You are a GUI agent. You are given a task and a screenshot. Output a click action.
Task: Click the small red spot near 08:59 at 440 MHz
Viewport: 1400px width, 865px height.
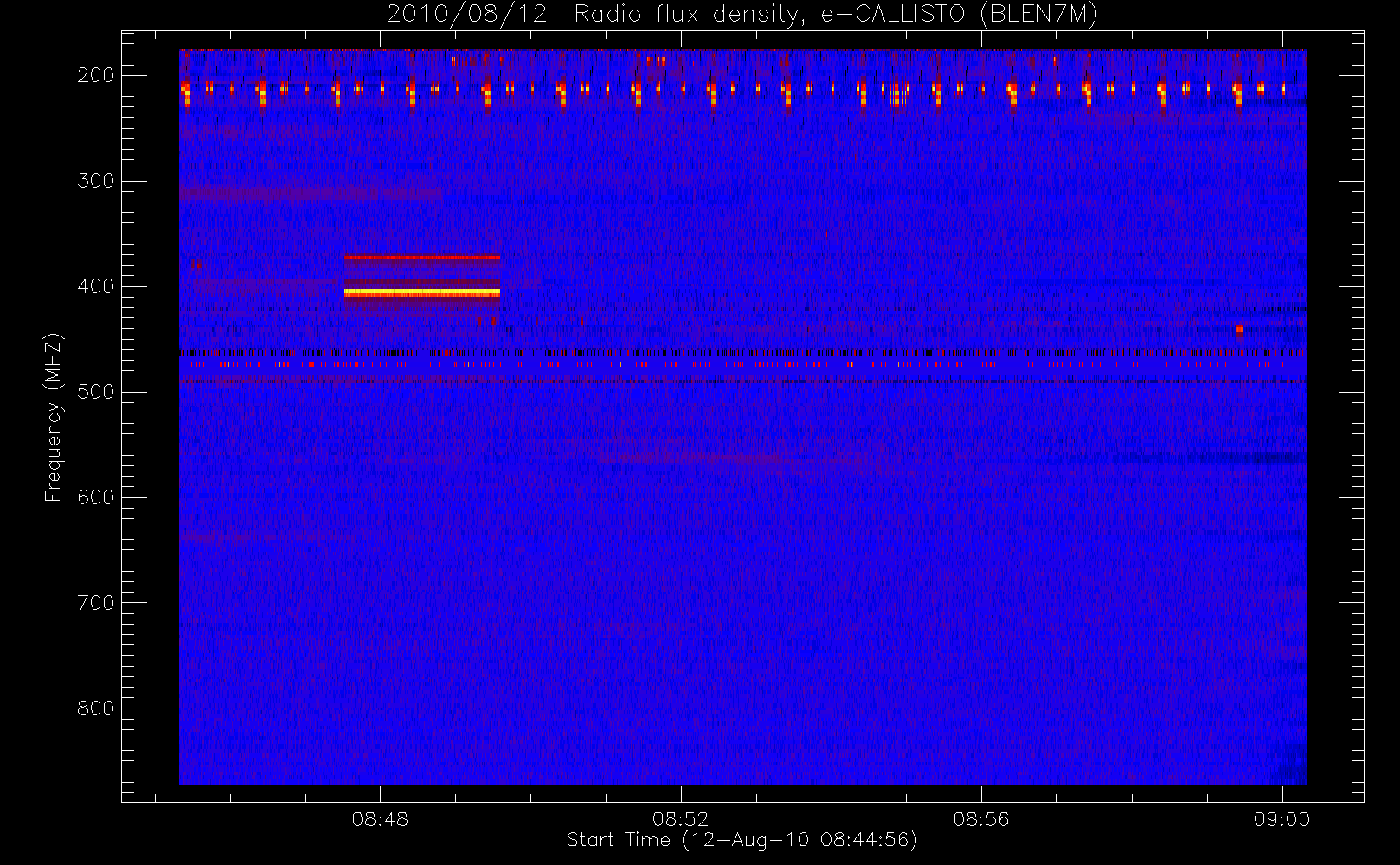(x=1240, y=330)
